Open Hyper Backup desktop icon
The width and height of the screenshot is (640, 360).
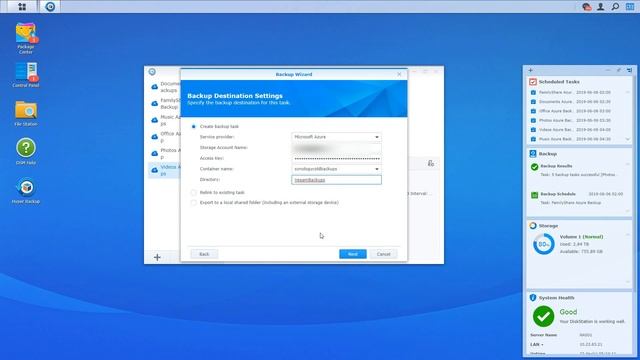click(26, 190)
